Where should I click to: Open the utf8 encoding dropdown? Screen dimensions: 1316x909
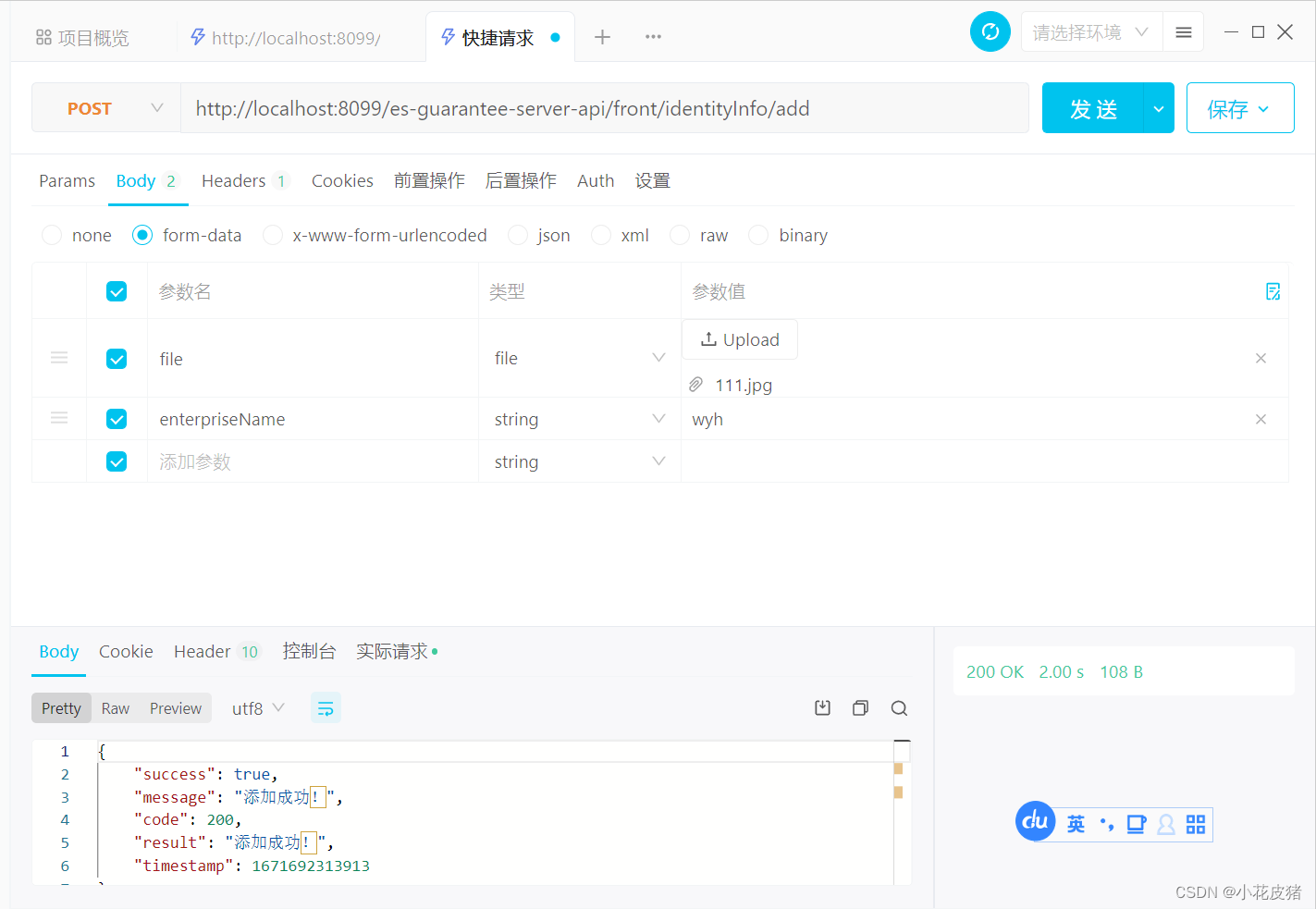click(x=258, y=708)
